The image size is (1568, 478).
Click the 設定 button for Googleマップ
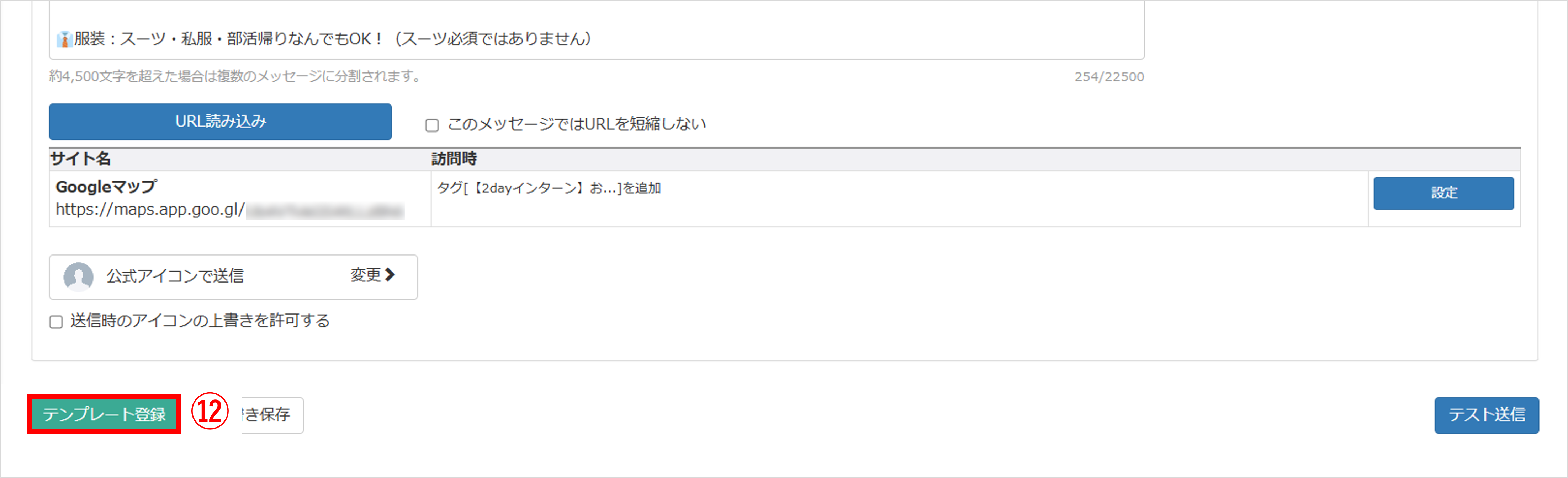point(1442,193)
